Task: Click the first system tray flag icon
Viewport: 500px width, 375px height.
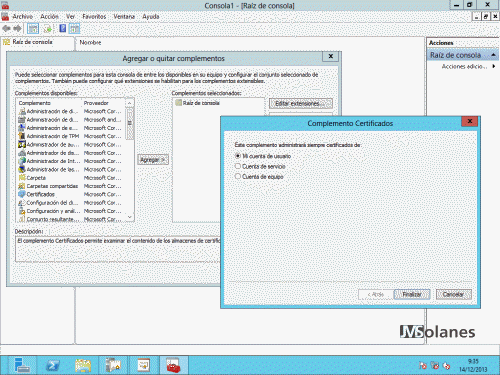Action: tap(422, 366)
